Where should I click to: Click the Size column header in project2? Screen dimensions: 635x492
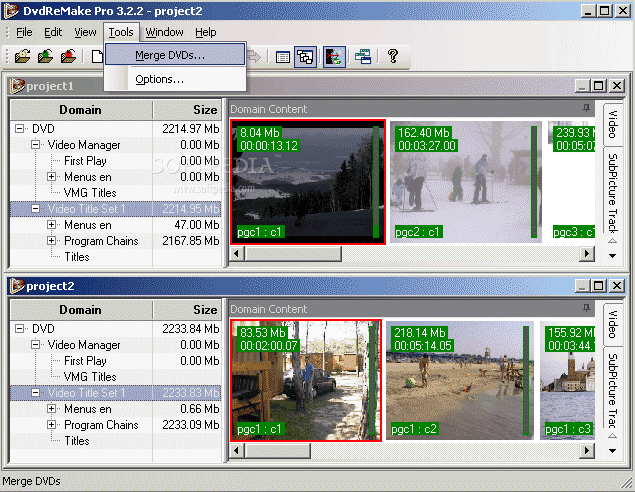pos(187,310)
